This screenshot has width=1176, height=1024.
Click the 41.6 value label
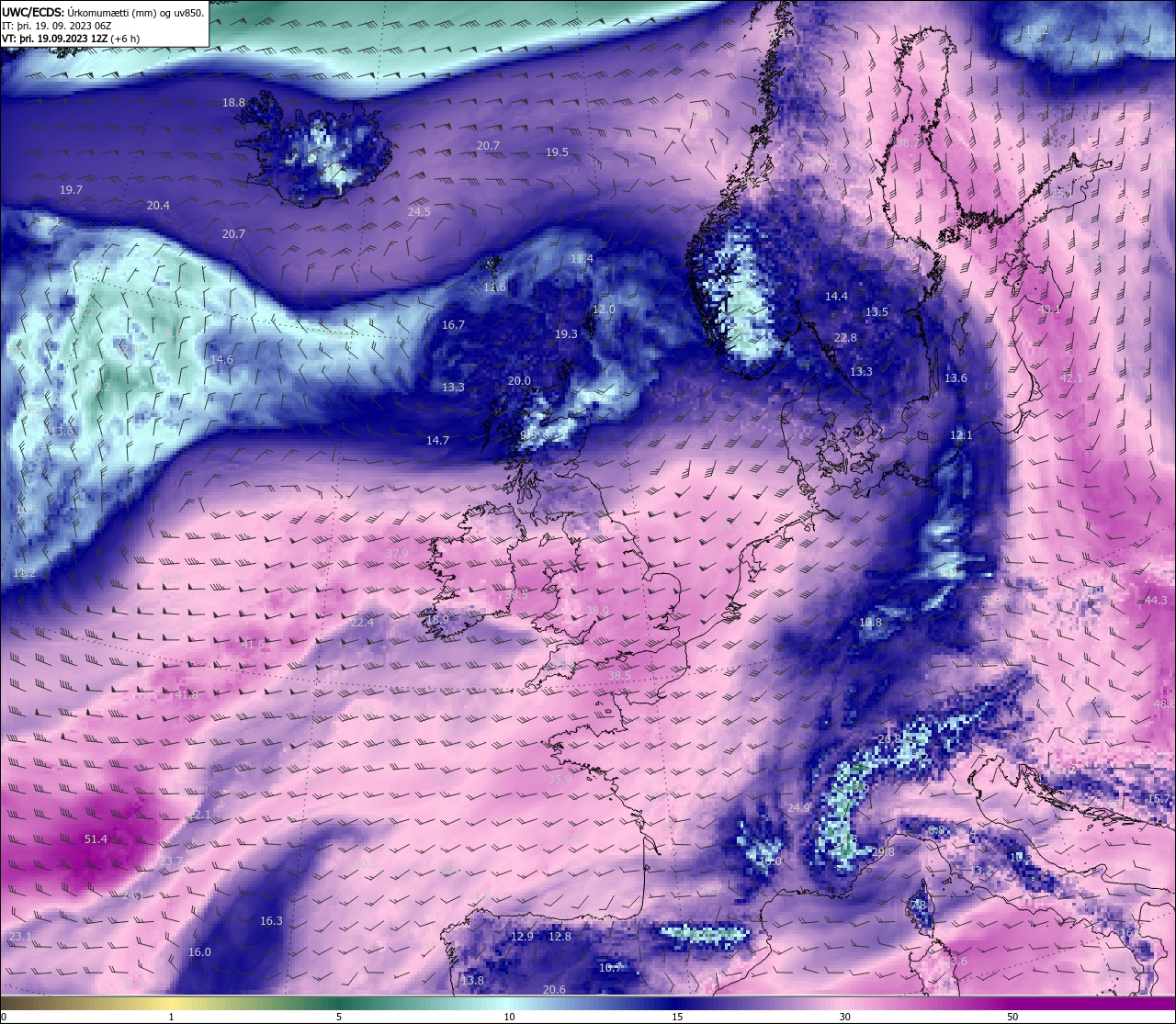click(253, 645)
